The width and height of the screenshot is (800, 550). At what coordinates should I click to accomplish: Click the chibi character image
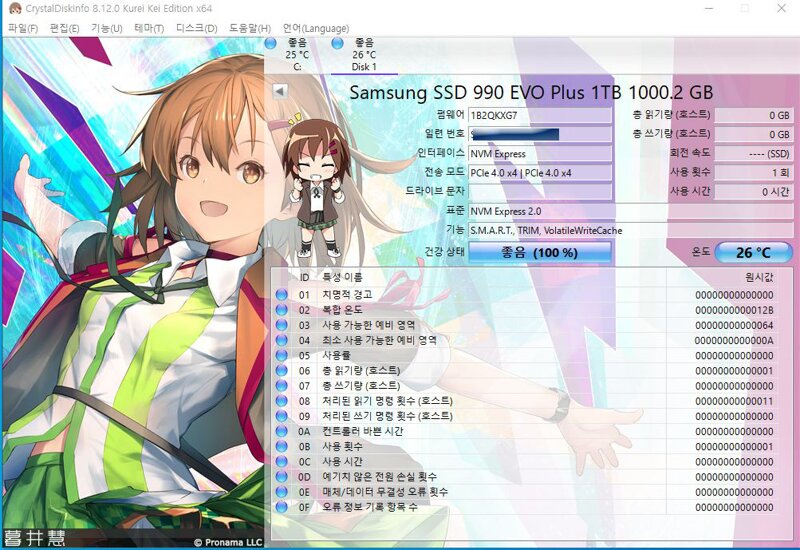316,187
